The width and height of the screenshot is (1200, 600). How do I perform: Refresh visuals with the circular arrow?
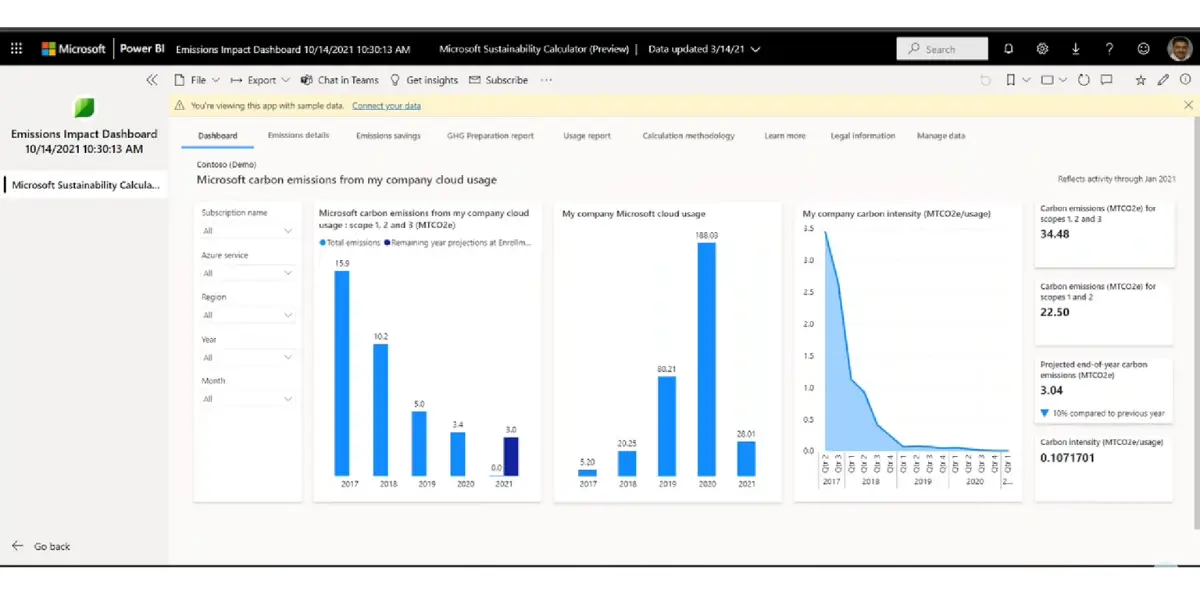(1084, 80)
